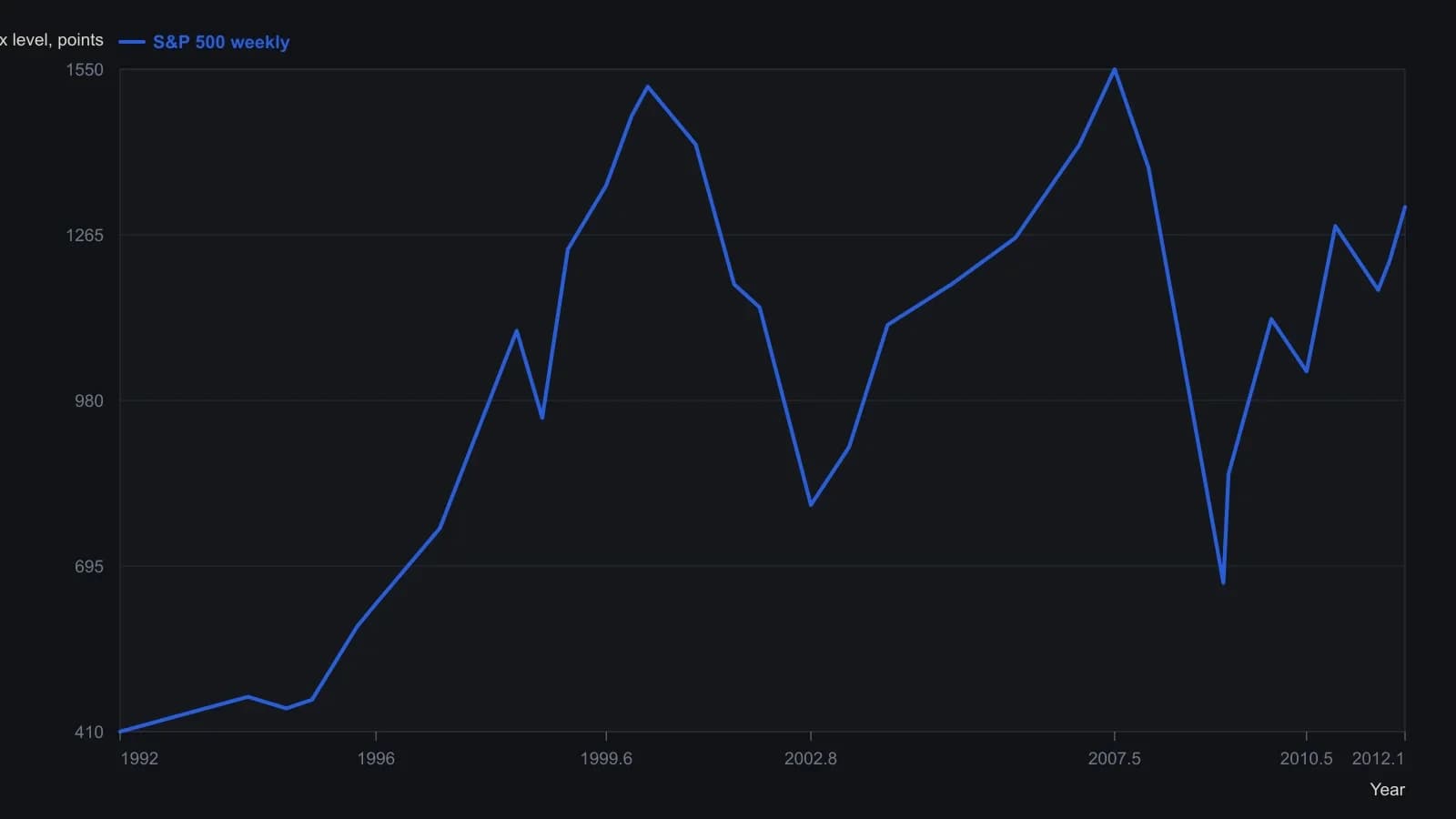Select the 2002.8 x-axis tick label

[x=811, y=759]
